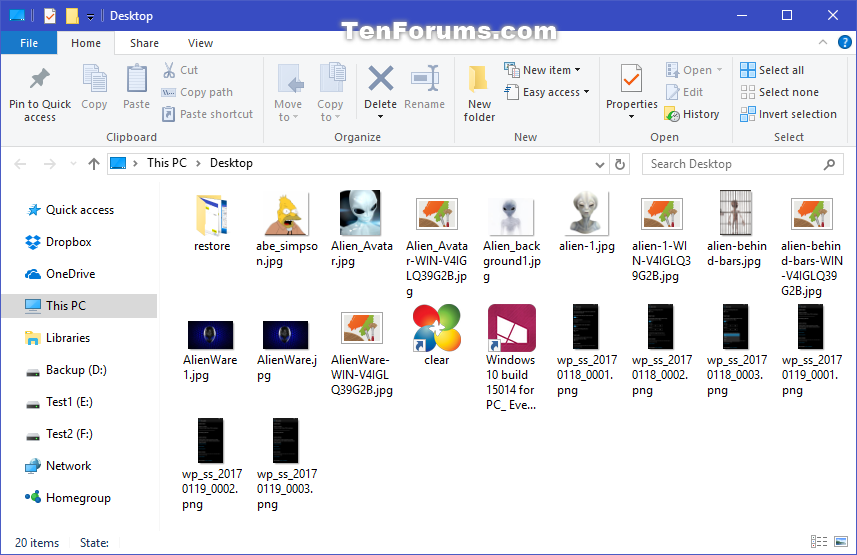Viewport: 857px width, 555px height.
Task: Open Properties with the checkmark icon
Action: [631, 78]
